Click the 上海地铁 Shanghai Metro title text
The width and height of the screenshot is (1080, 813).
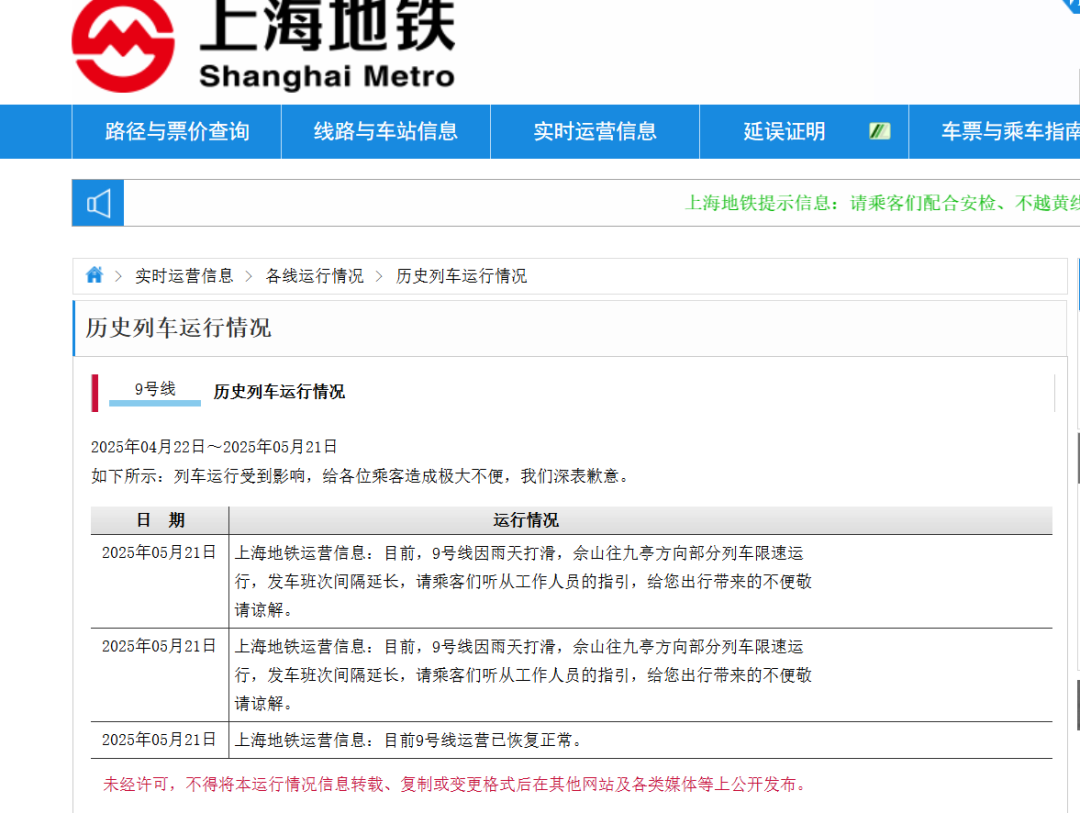coord(327,45)
